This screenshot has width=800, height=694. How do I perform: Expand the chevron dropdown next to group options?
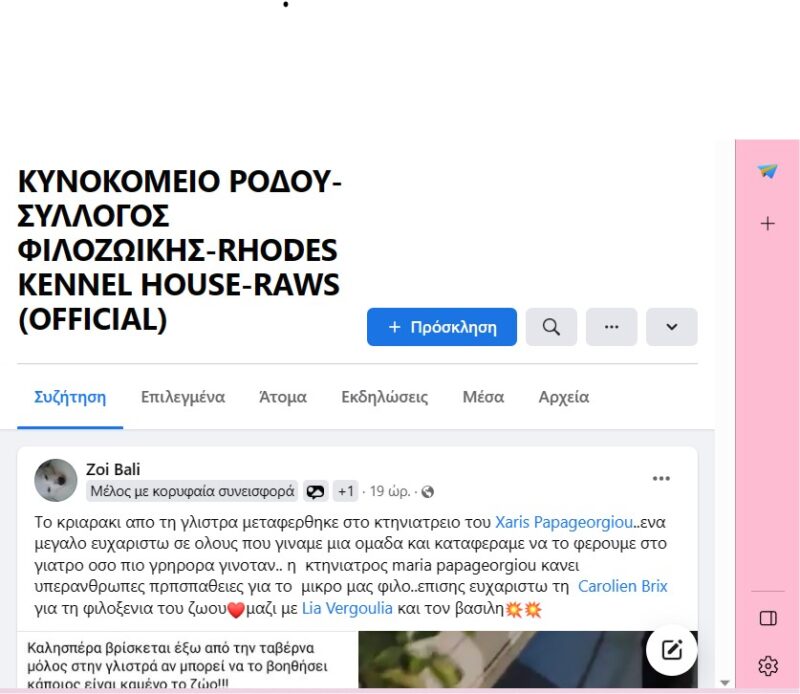(671, 327)
